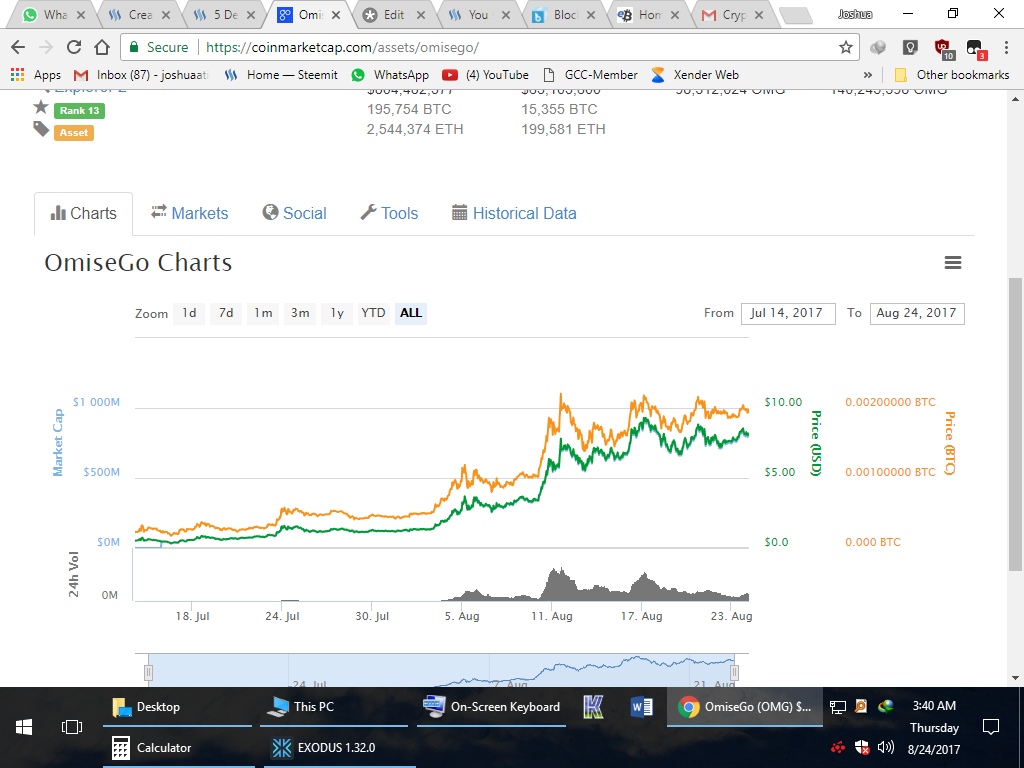The image size is (1024, 768).
Task: Open On-Screen Keyboard from the taskbar
Action: click(491, 707)
